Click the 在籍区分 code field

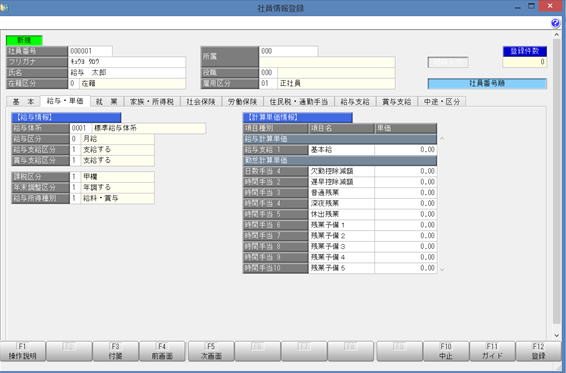[73, 83]
